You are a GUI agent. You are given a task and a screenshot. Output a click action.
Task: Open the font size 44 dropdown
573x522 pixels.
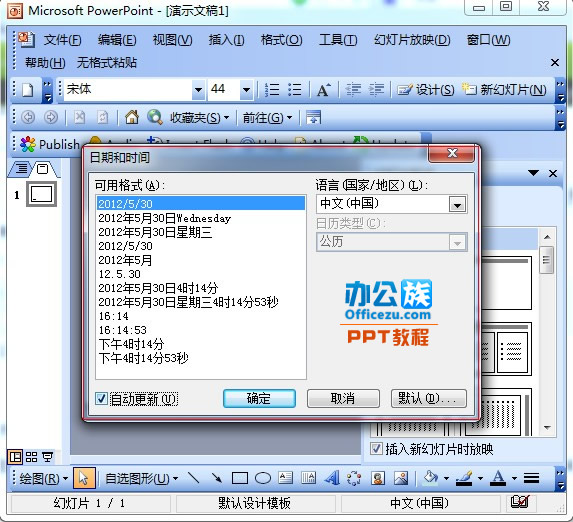pos(247,90)
